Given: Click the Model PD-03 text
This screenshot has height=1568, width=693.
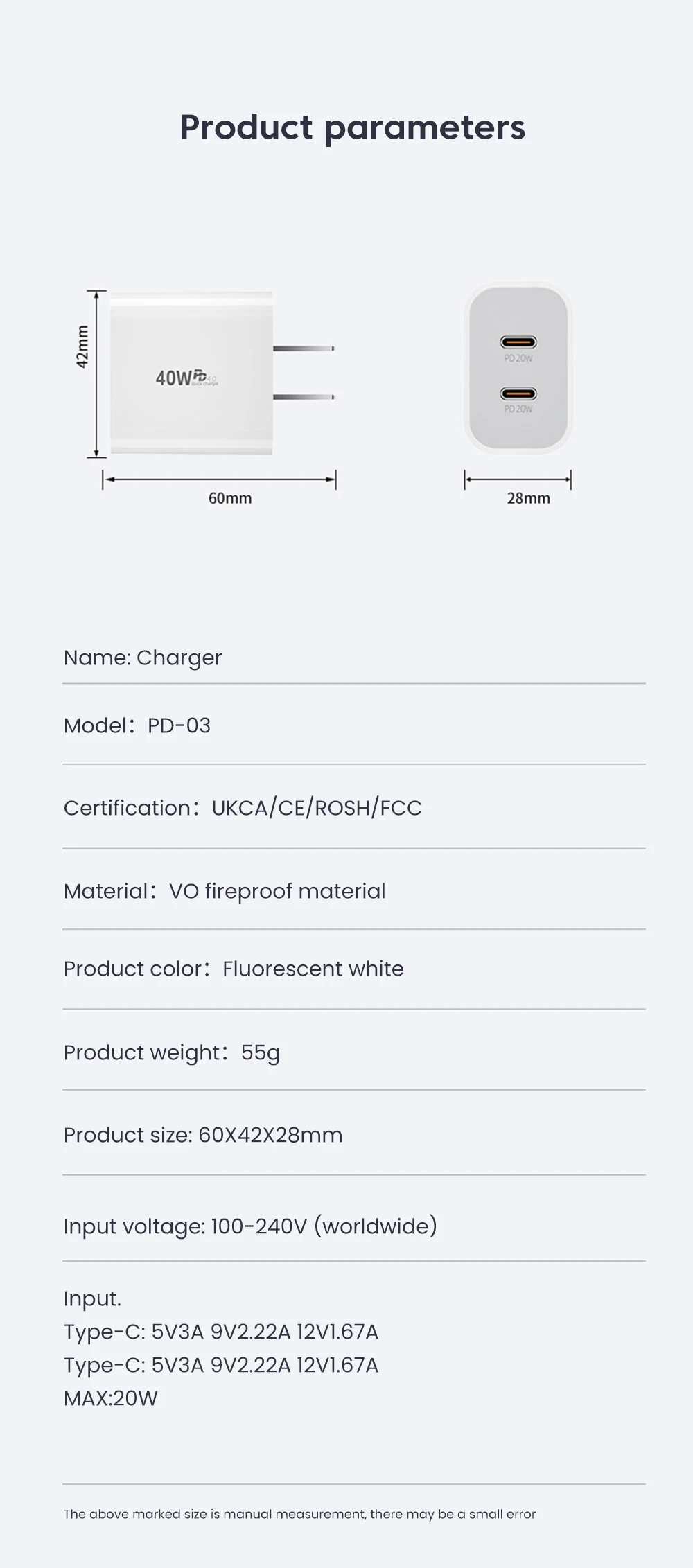Looking at the screenshot, I should coord(137,725).
